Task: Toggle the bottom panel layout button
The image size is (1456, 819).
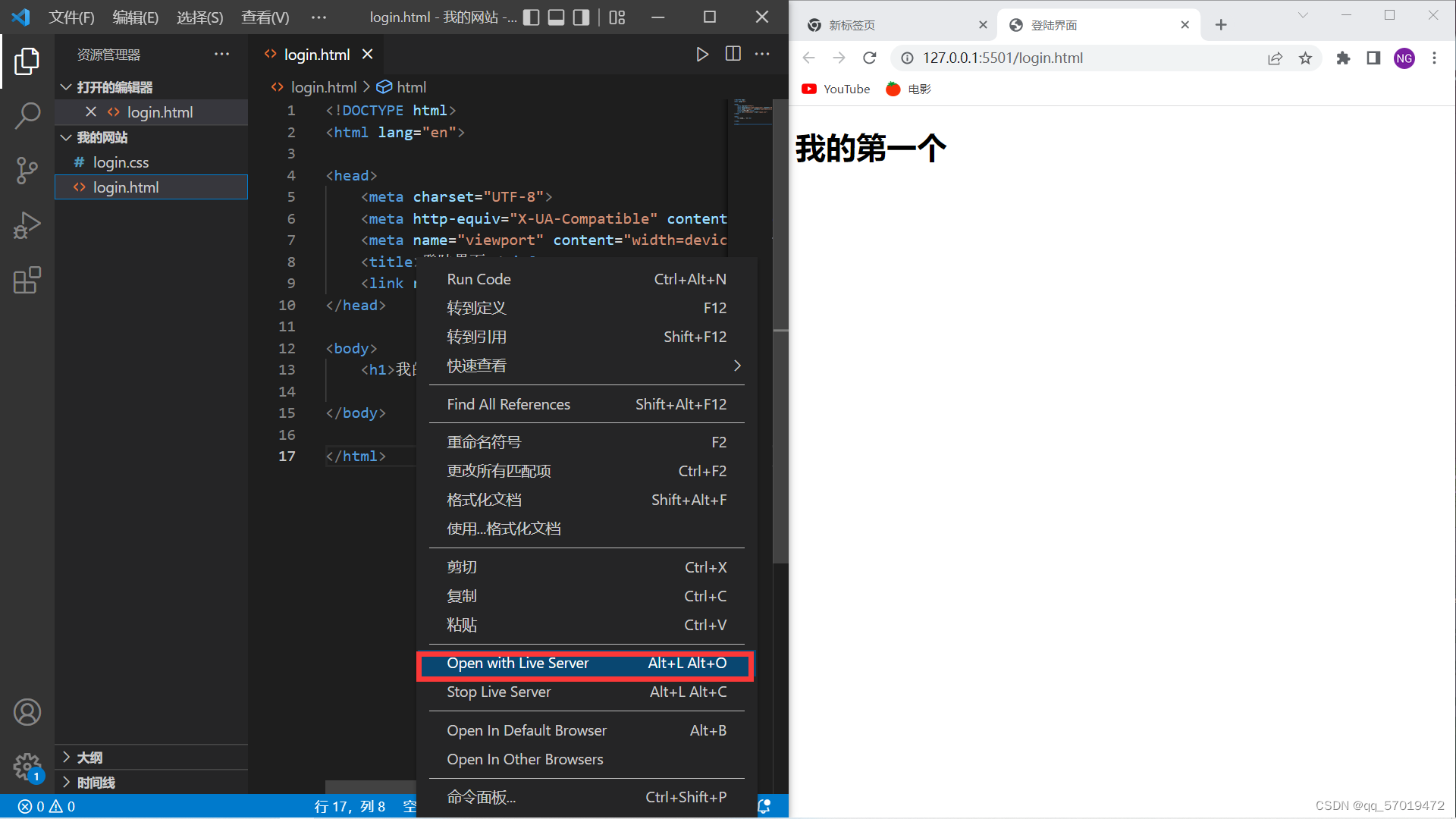Action: [x=556, y=17]
